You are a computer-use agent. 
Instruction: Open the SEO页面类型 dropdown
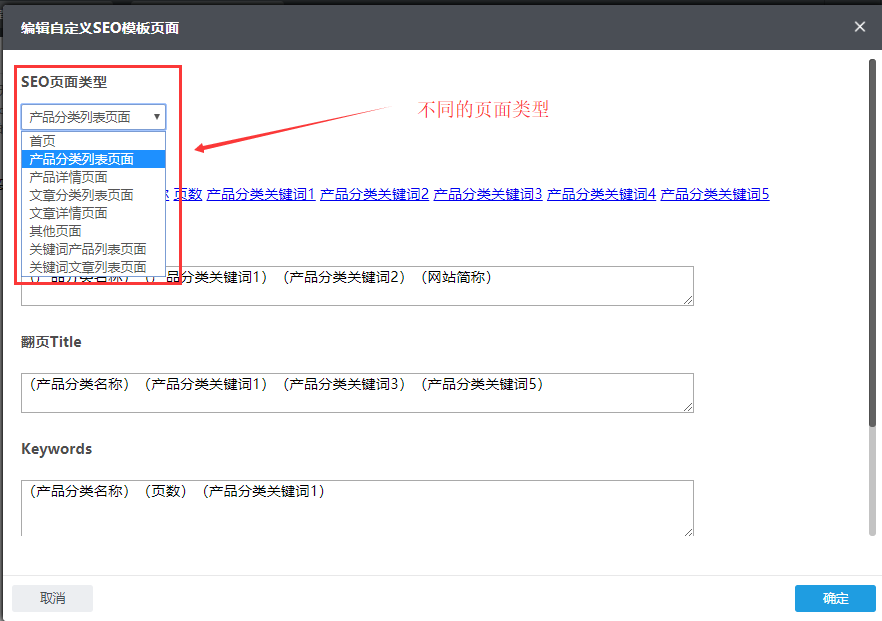click(x=93, y=117)
